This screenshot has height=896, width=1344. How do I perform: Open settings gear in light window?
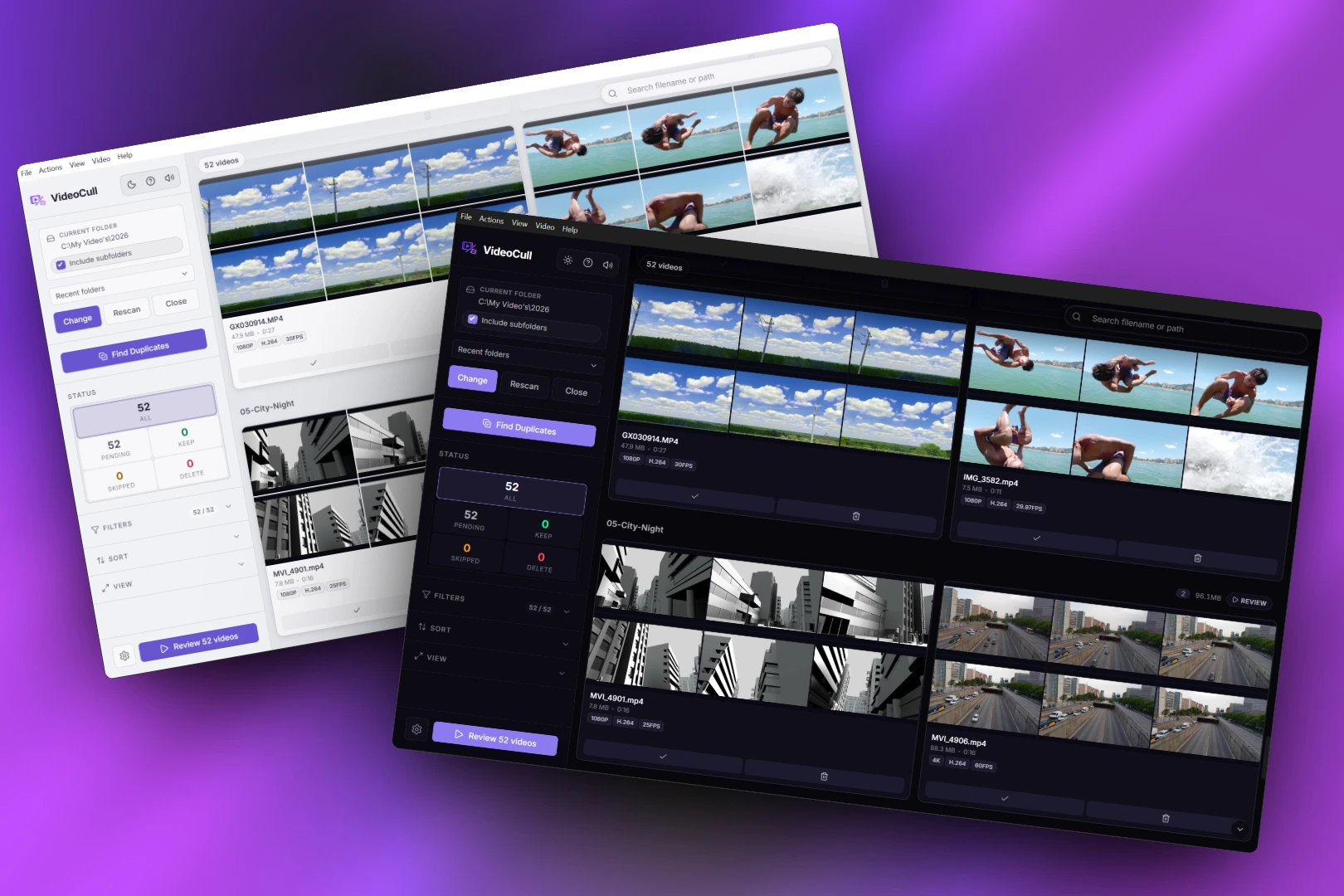click(x=124, y=655)
